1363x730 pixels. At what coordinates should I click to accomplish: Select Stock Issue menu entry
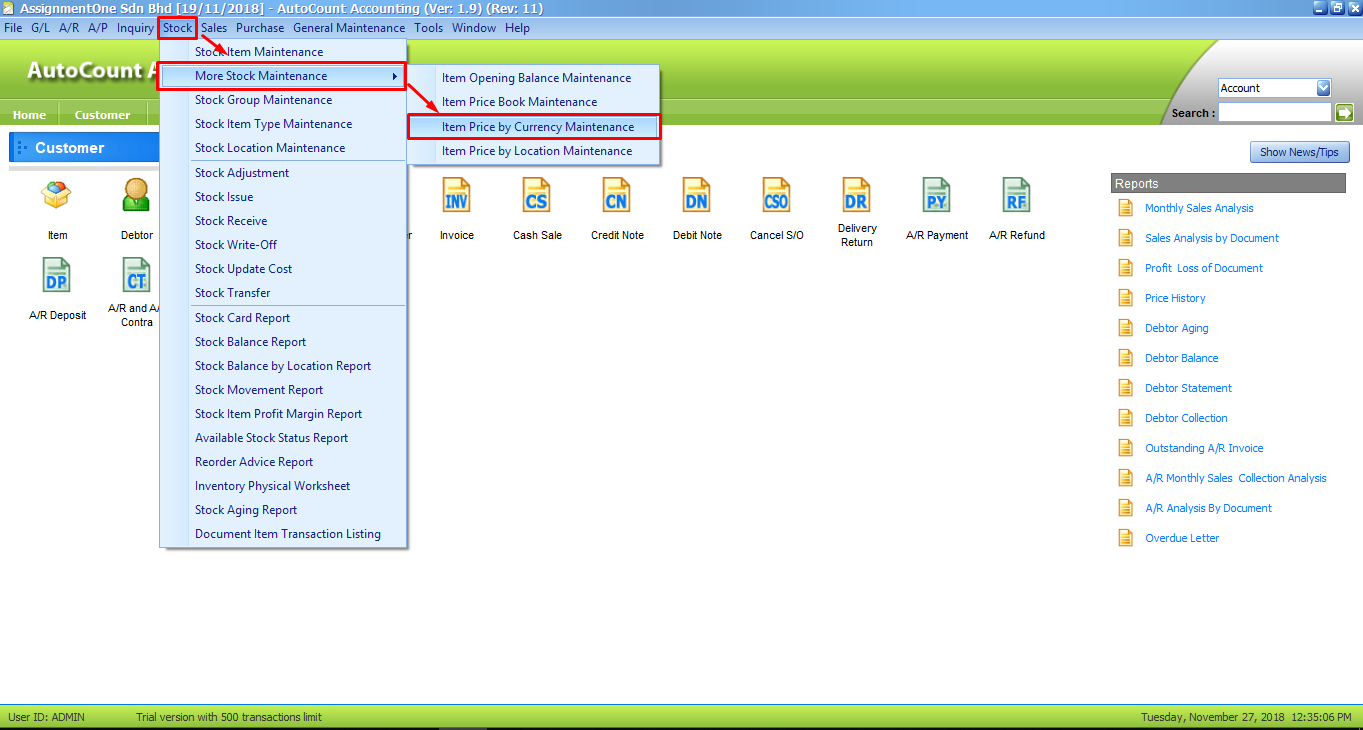coord(283,197)
